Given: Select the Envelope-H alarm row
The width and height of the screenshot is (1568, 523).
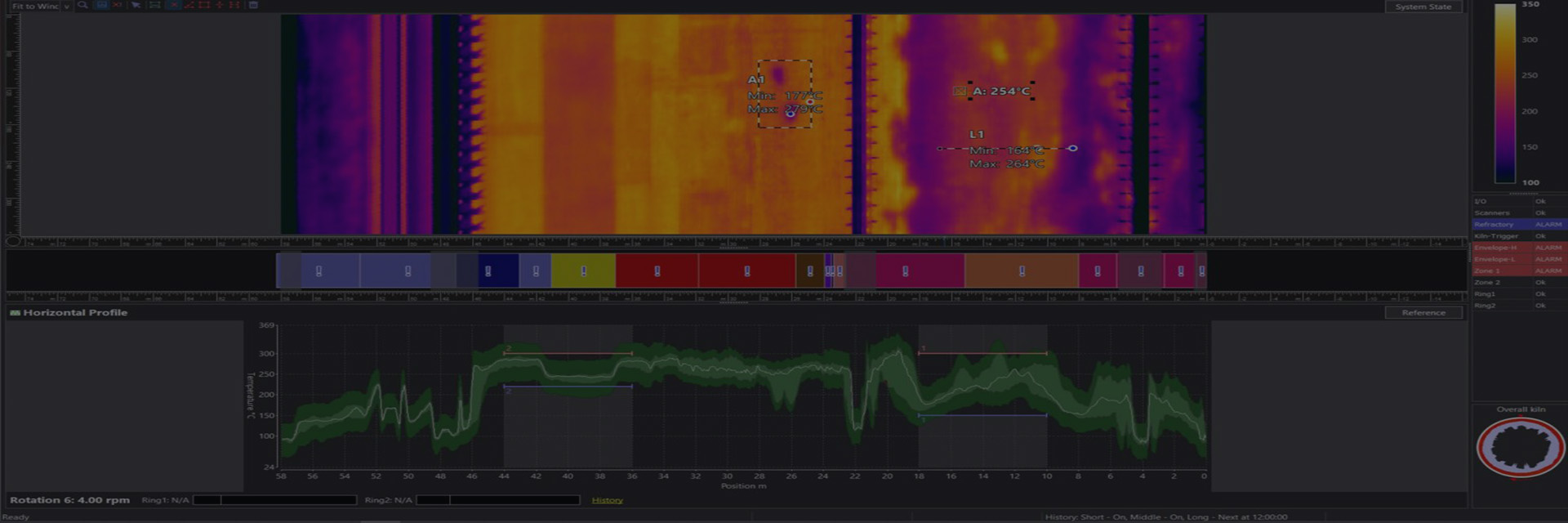Looking at the screenshot, I should 1517,248.
